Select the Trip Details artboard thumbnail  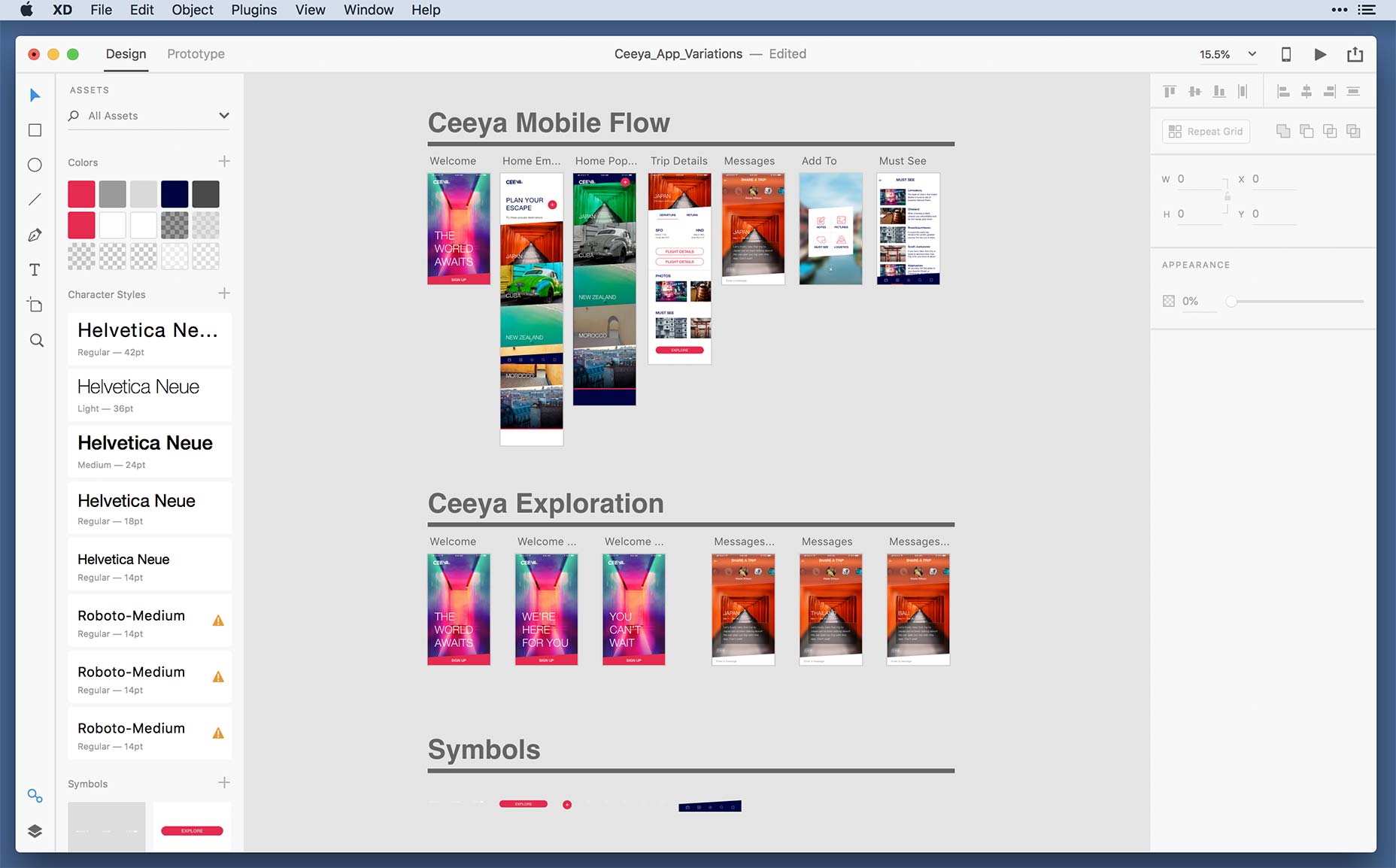coord(679,269)
